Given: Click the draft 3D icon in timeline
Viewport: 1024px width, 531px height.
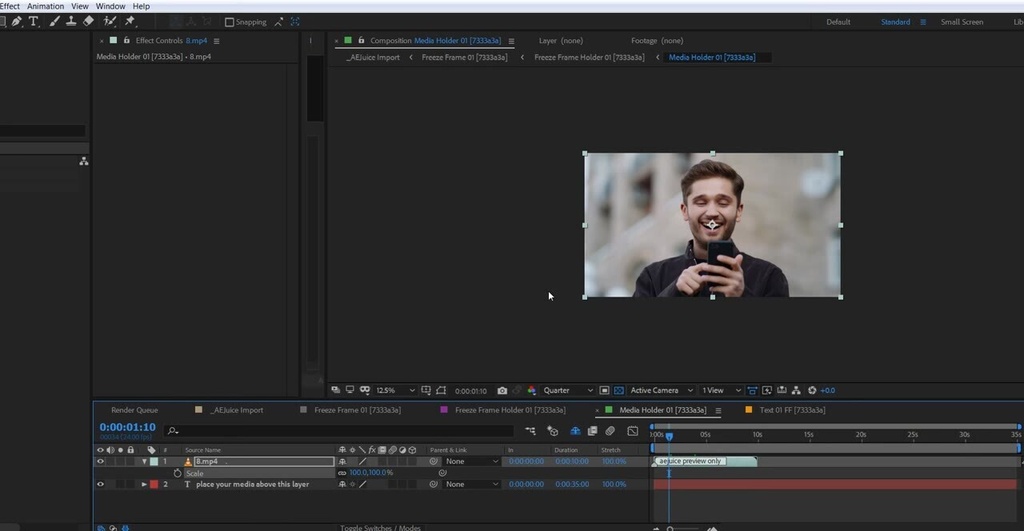Looking at the screenshot, I should pos(552,431).
